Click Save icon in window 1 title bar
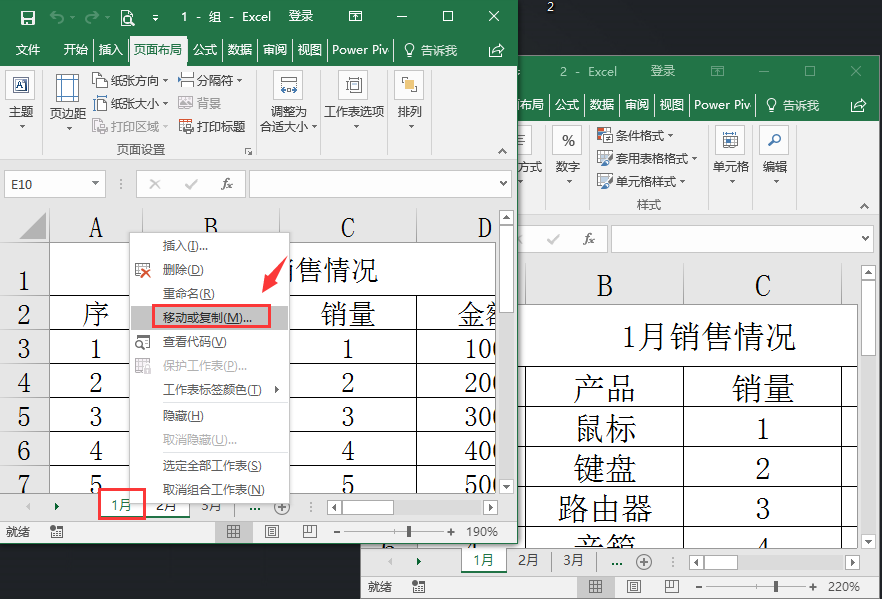The width and height of the screenshot is (882, 599). click(x=28, y=17)
